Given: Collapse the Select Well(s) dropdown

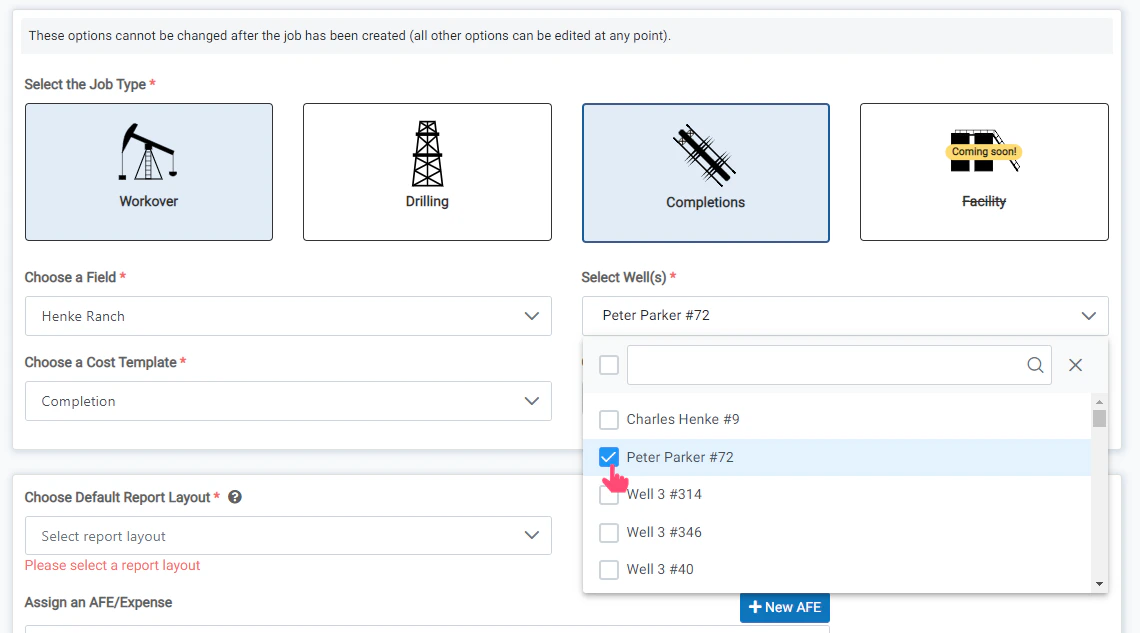Looking at the screenshot, I should click(x=1089, y=316).
